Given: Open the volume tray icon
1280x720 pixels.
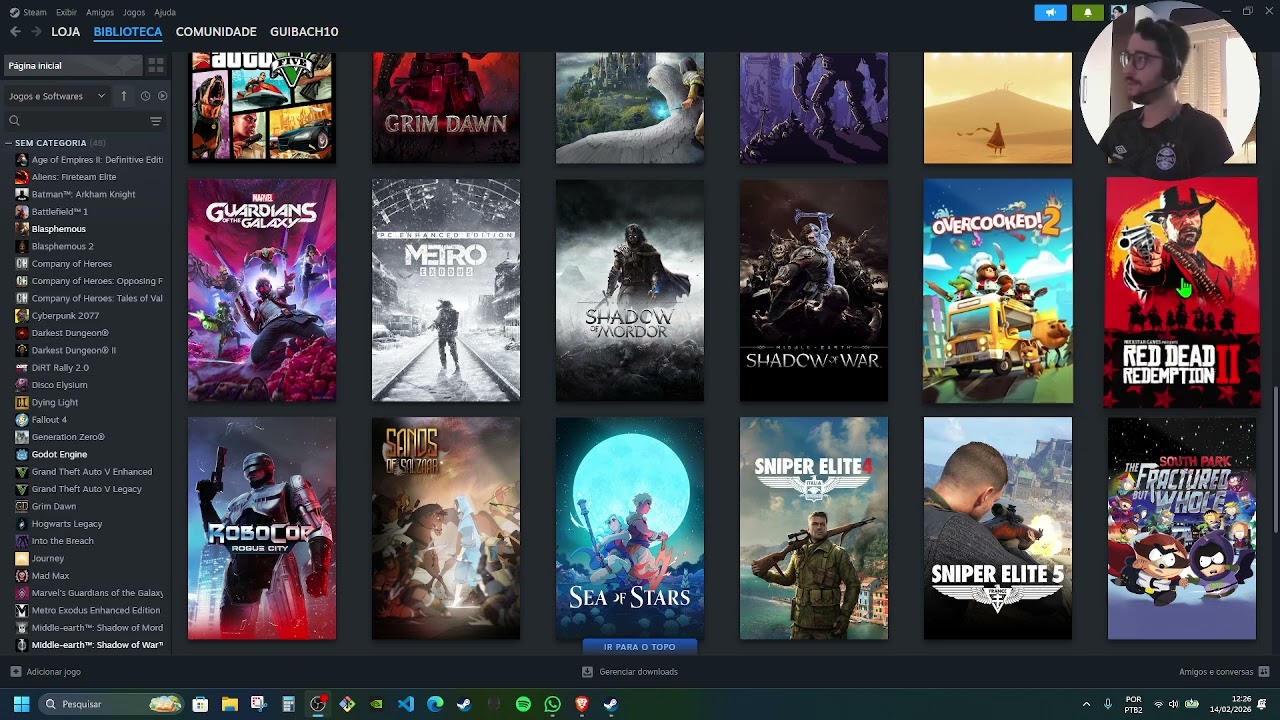Looking at the screenshot, I should [x=1173, y=704].
